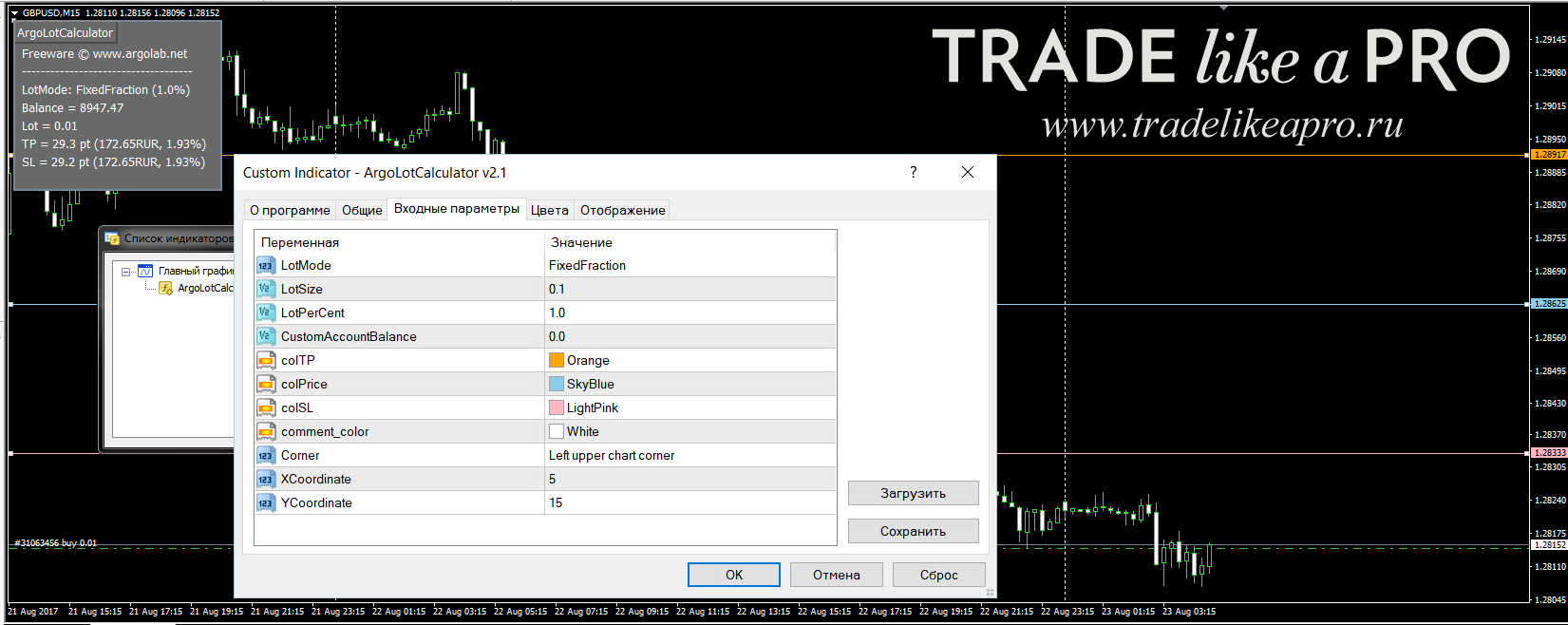This screenshot has height=625, width=1568.
Task: Click the Сохранить button
Action: coord(913,531)
